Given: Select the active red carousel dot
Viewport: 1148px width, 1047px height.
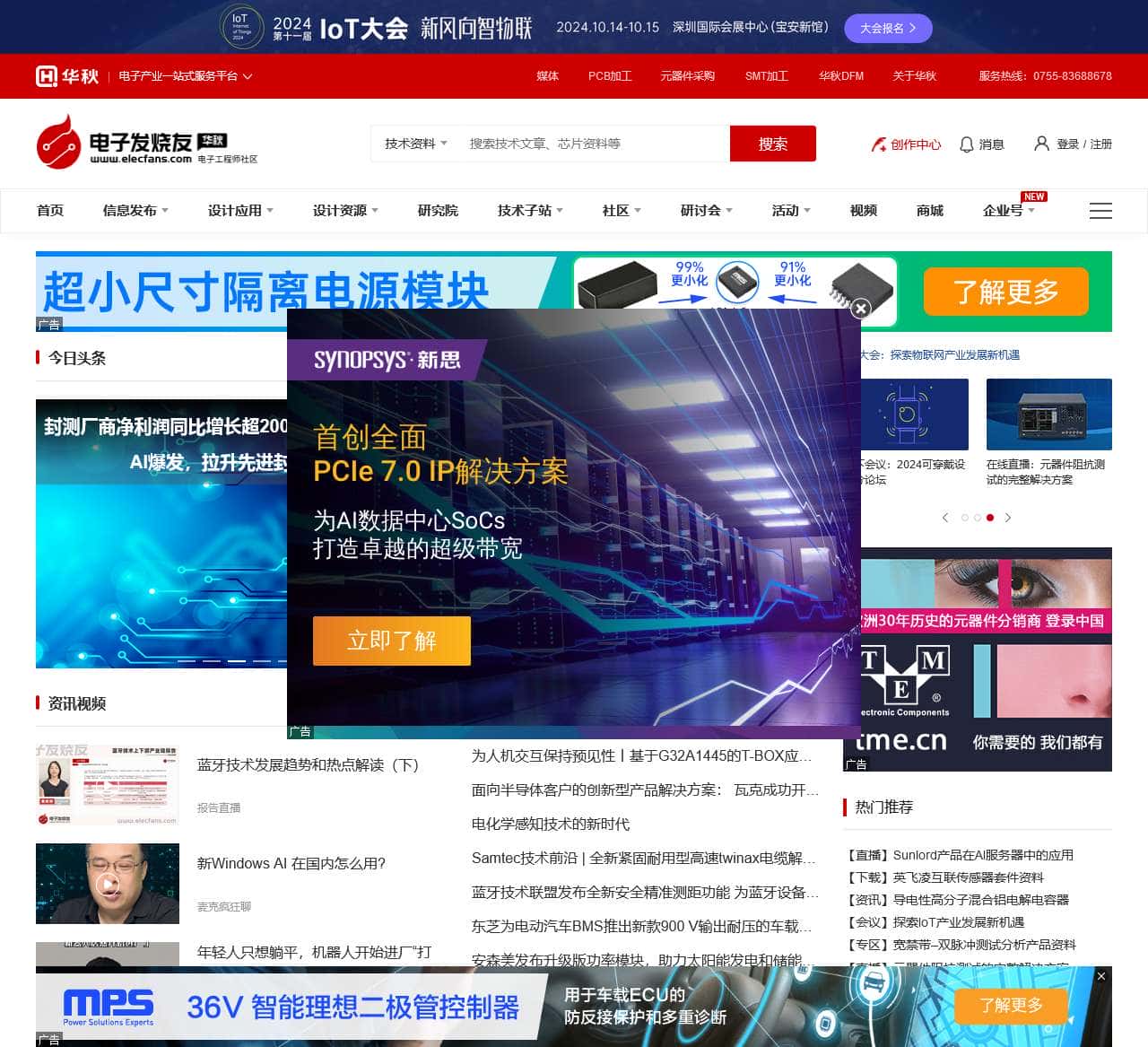Looking at the screenshot, I should click(x=990, y=518).
